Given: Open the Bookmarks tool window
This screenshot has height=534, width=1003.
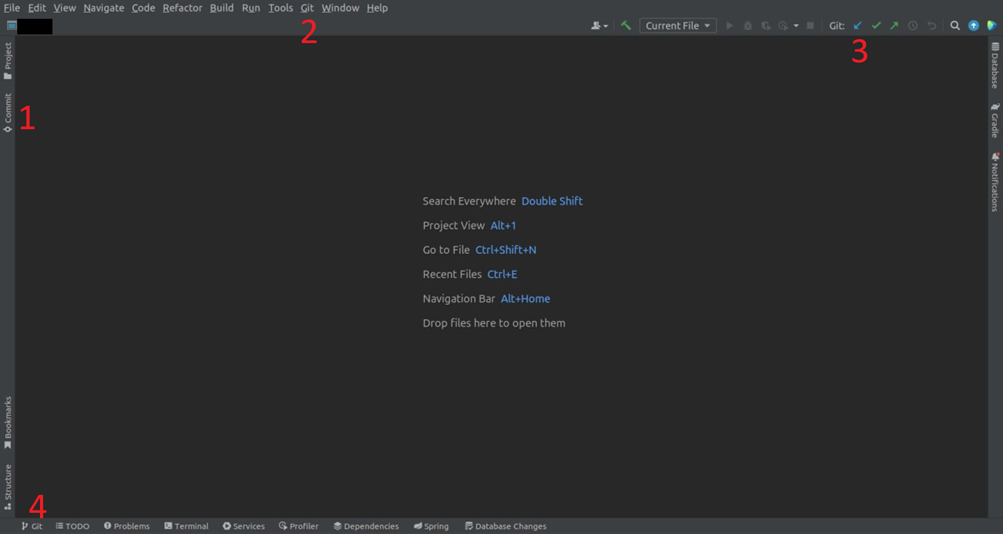Looking at the screenshot, I should pos(8,422).
